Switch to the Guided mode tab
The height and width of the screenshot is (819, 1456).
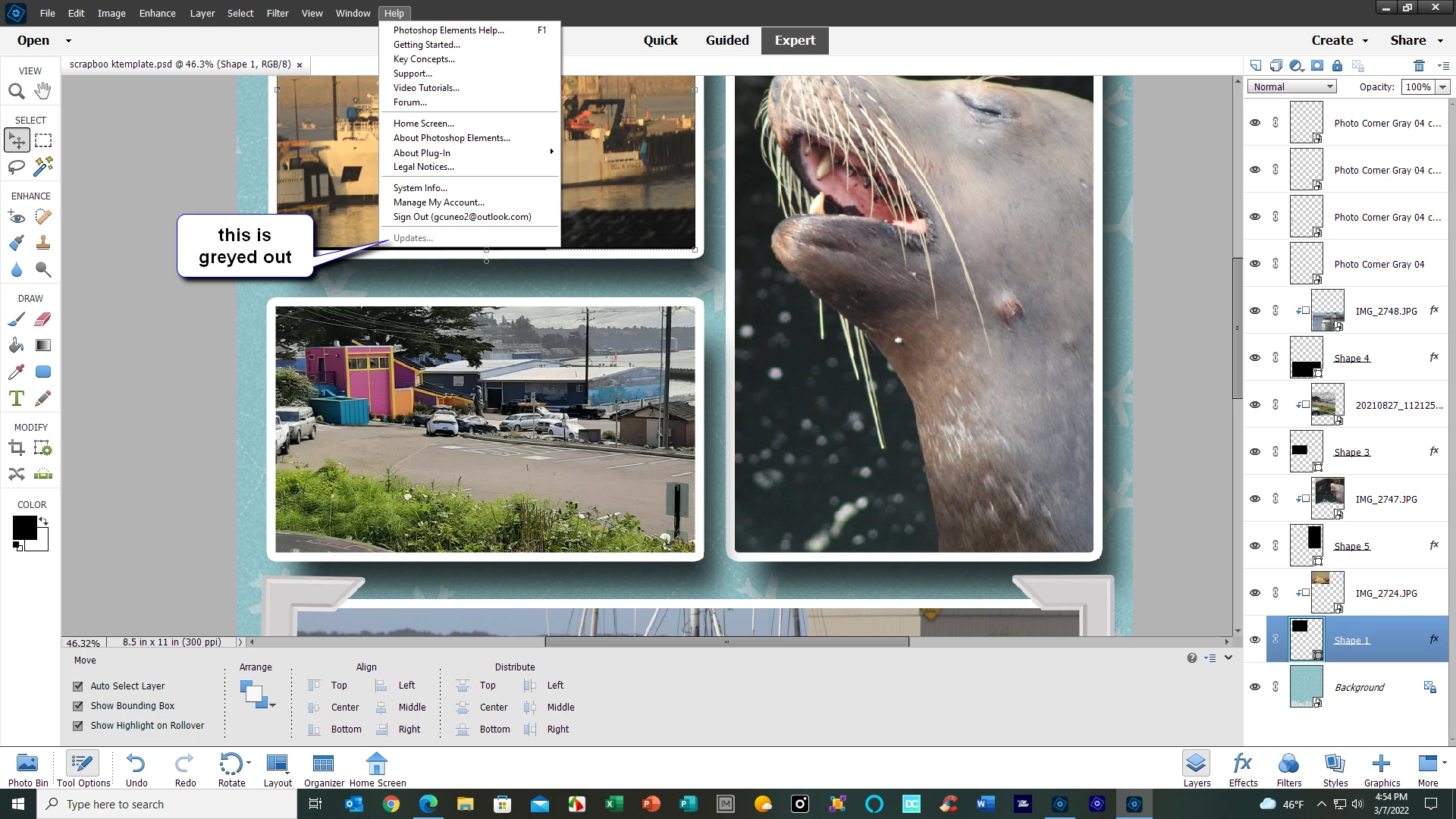(726, 41)
